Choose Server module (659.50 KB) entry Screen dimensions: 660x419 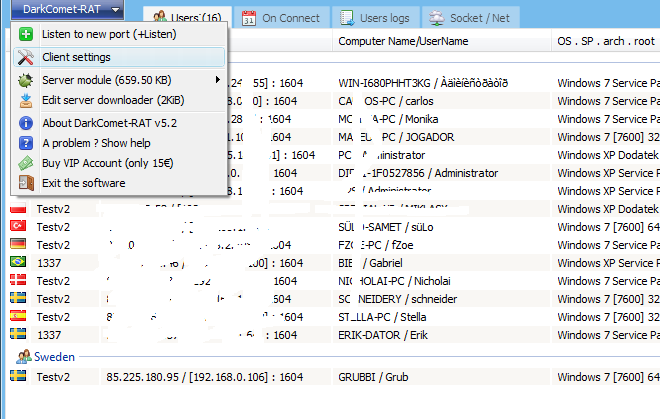[120, 80]
